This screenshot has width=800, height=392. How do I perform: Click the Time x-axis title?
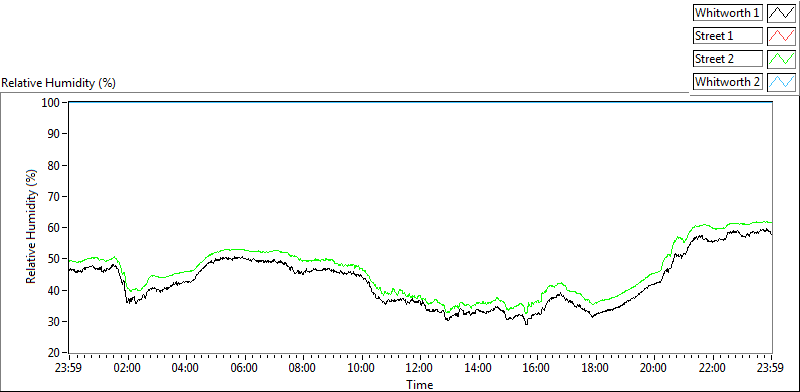[x=420, y=384]
